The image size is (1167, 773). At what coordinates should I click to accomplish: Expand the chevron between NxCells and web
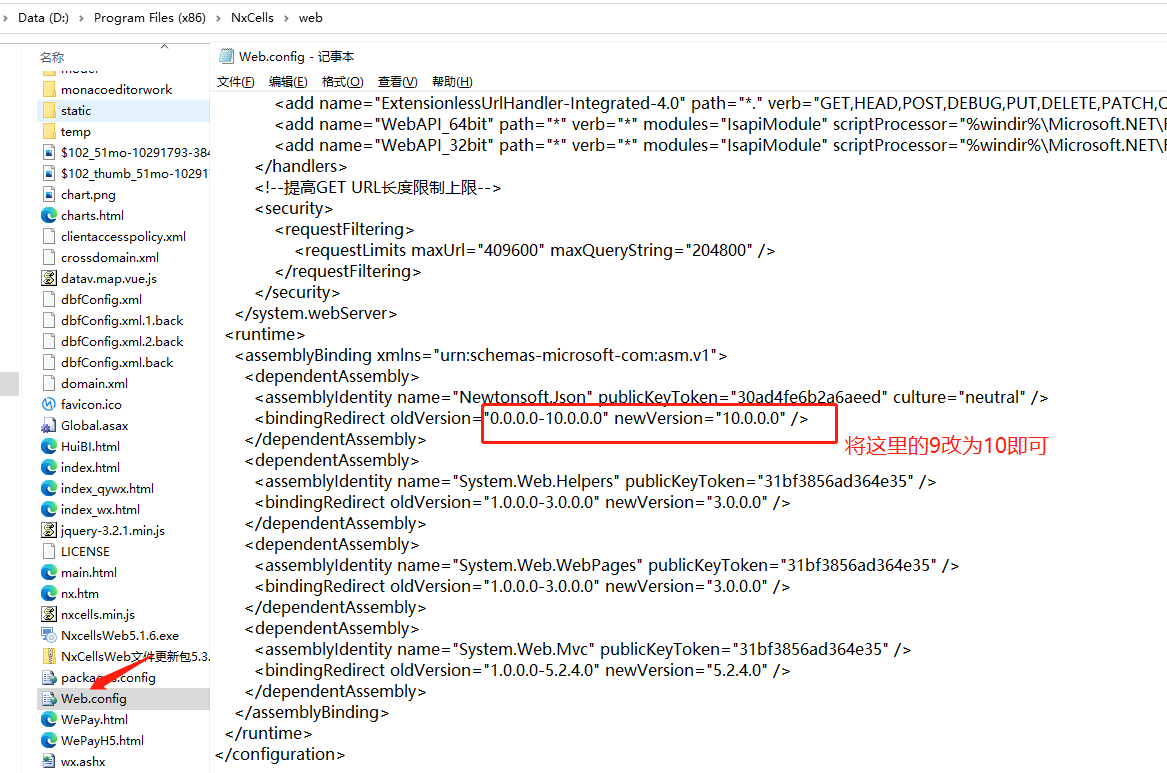pyautogui.click(x=286, y=17)
